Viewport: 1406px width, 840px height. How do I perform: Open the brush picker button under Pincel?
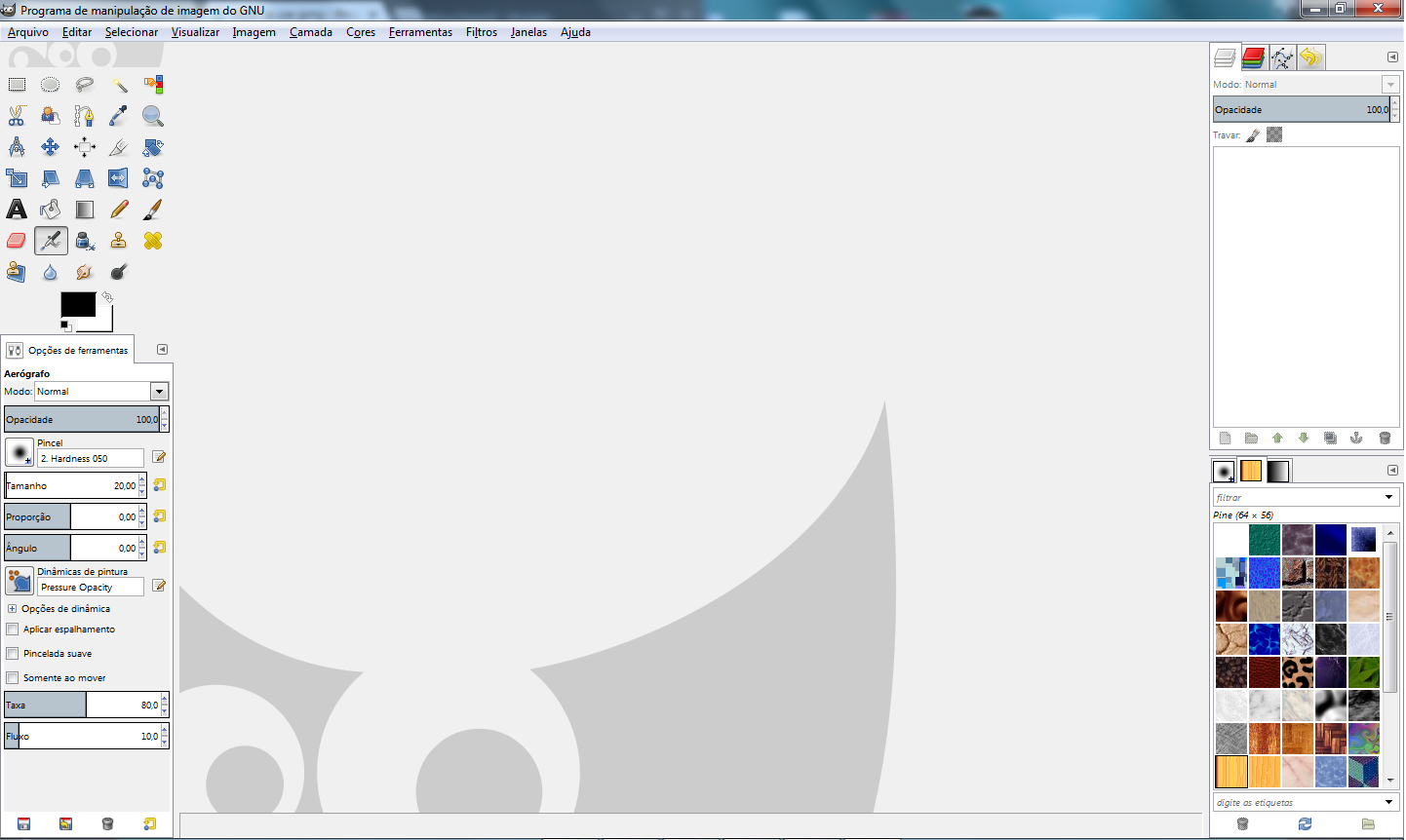20,453
